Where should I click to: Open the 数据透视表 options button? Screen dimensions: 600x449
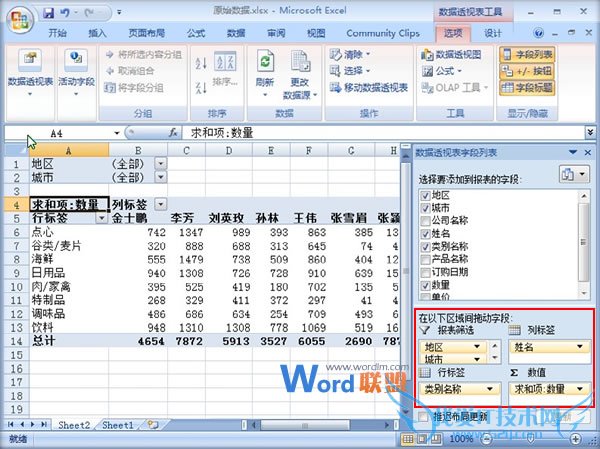[x=30, y=73]
